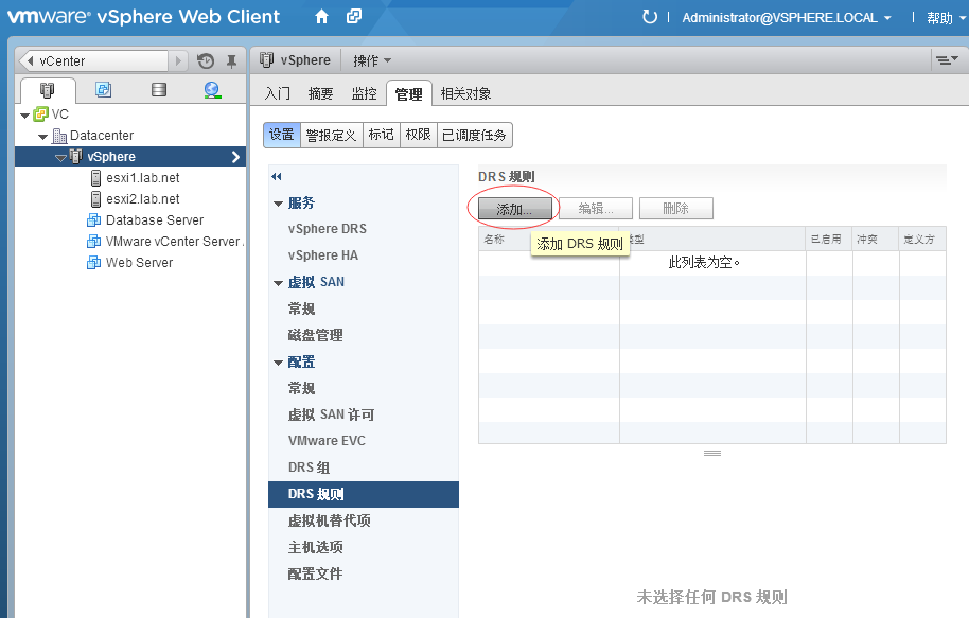Collapse the vSphere cluster tree node
The height and width of the screenshot is (618, 970).
click(61, 158)
